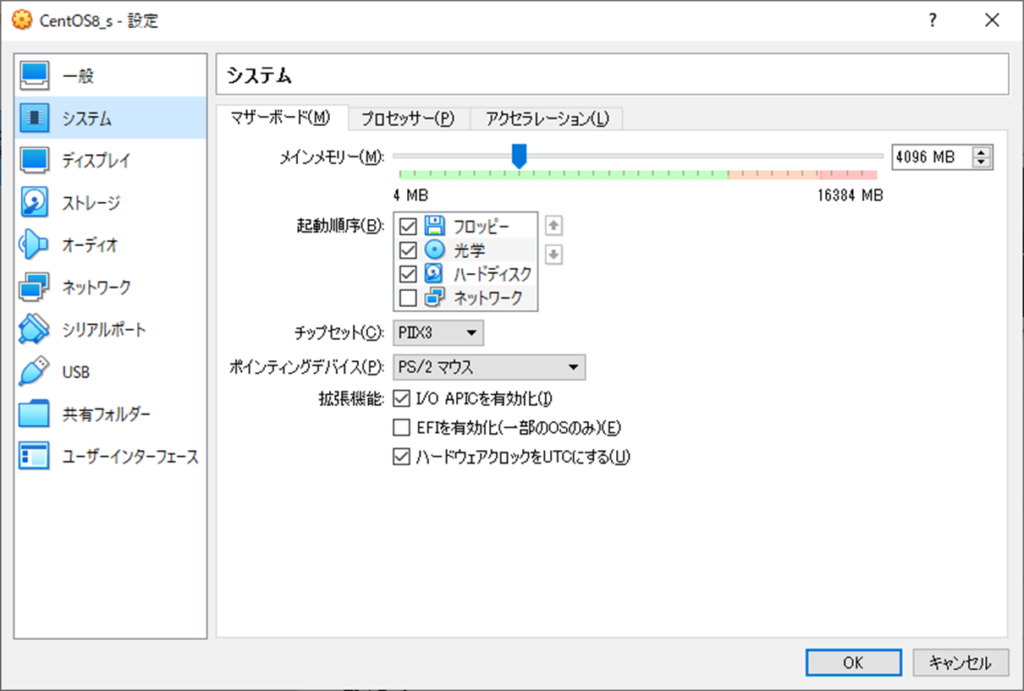Viewport: 1024px width, 691px height.
Task: Open the チップセット PIIX3 dropdown
Action: [x=438, y=332]
